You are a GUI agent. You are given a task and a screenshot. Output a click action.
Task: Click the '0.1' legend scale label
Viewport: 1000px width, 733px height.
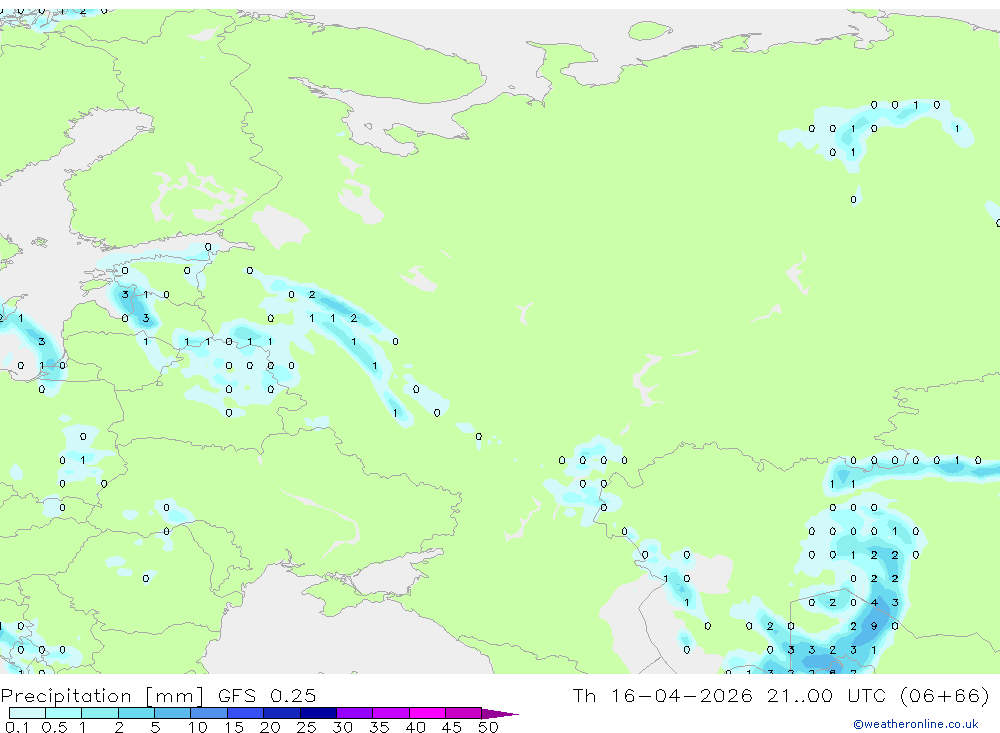(x=17, y=727)
